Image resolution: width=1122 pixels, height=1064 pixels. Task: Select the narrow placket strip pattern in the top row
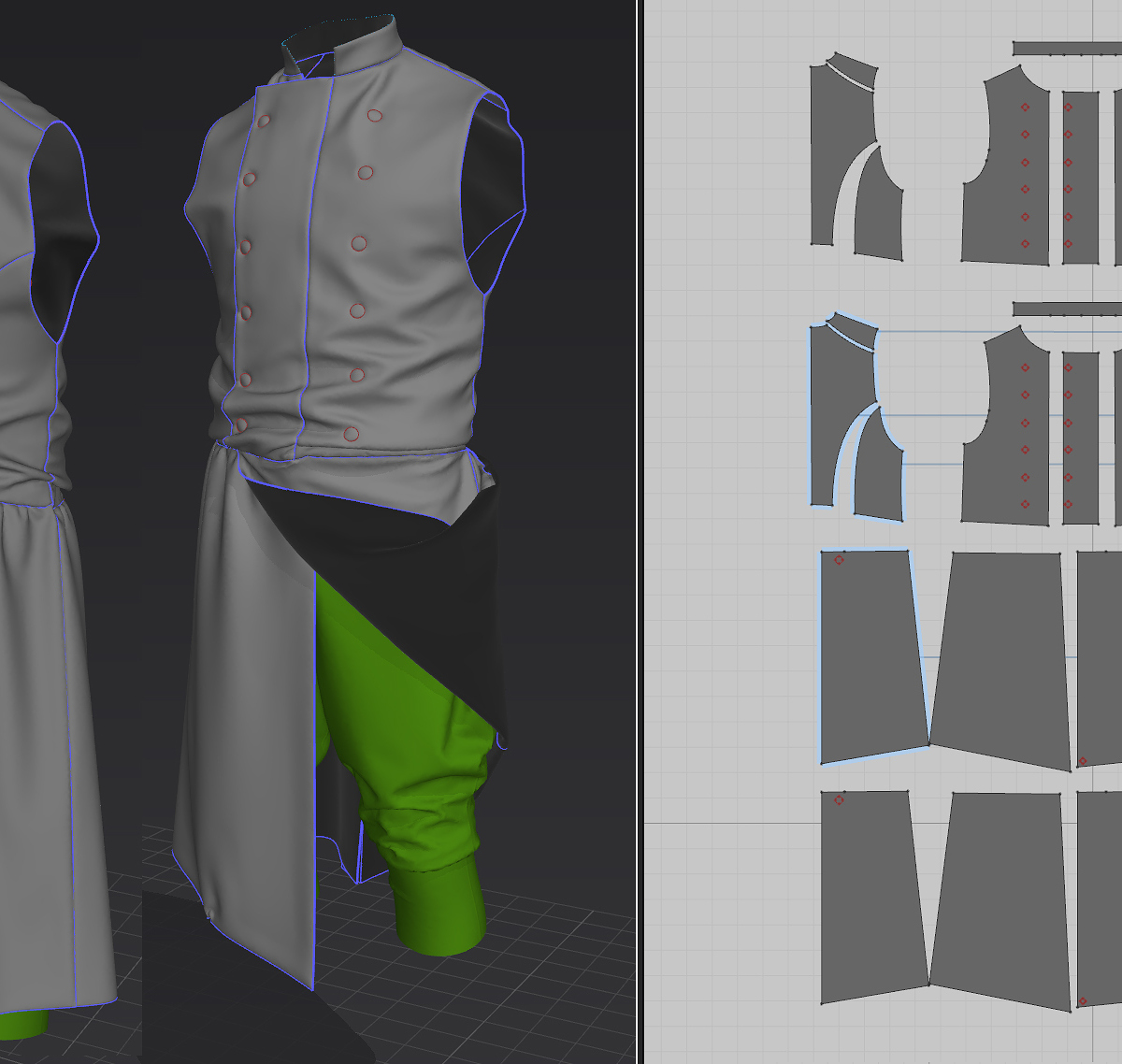[1080, 178]
